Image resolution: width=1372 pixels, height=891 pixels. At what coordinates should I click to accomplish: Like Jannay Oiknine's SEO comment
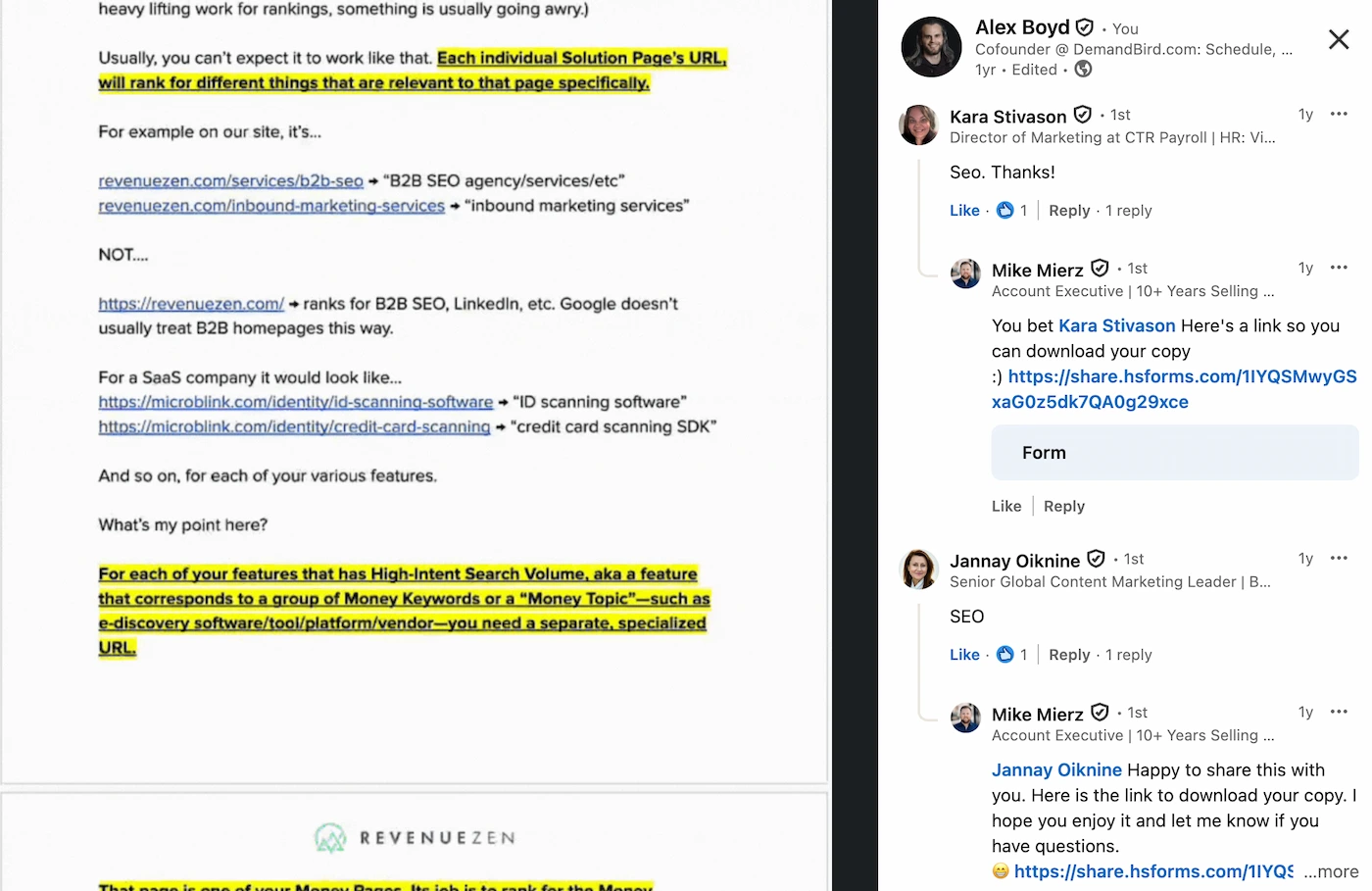tap(964, 654)
